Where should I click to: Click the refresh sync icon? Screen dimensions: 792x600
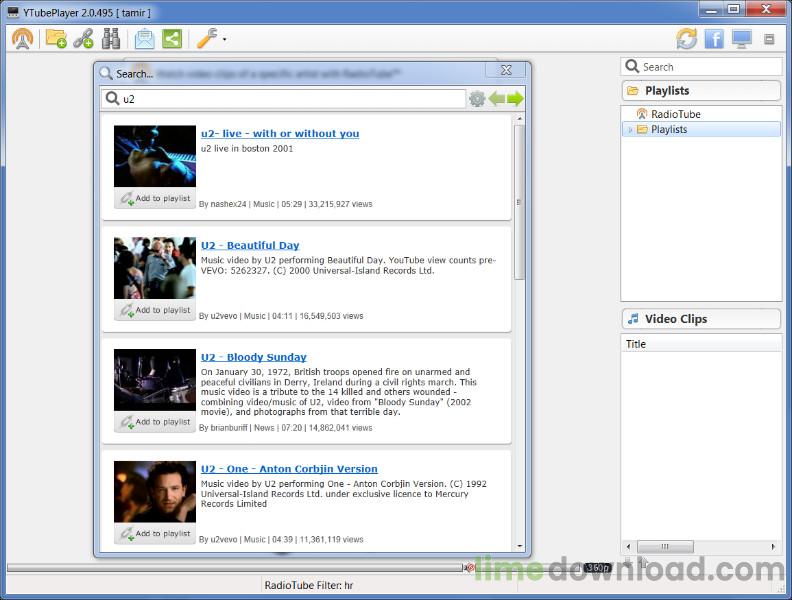(x=687, y=39)
